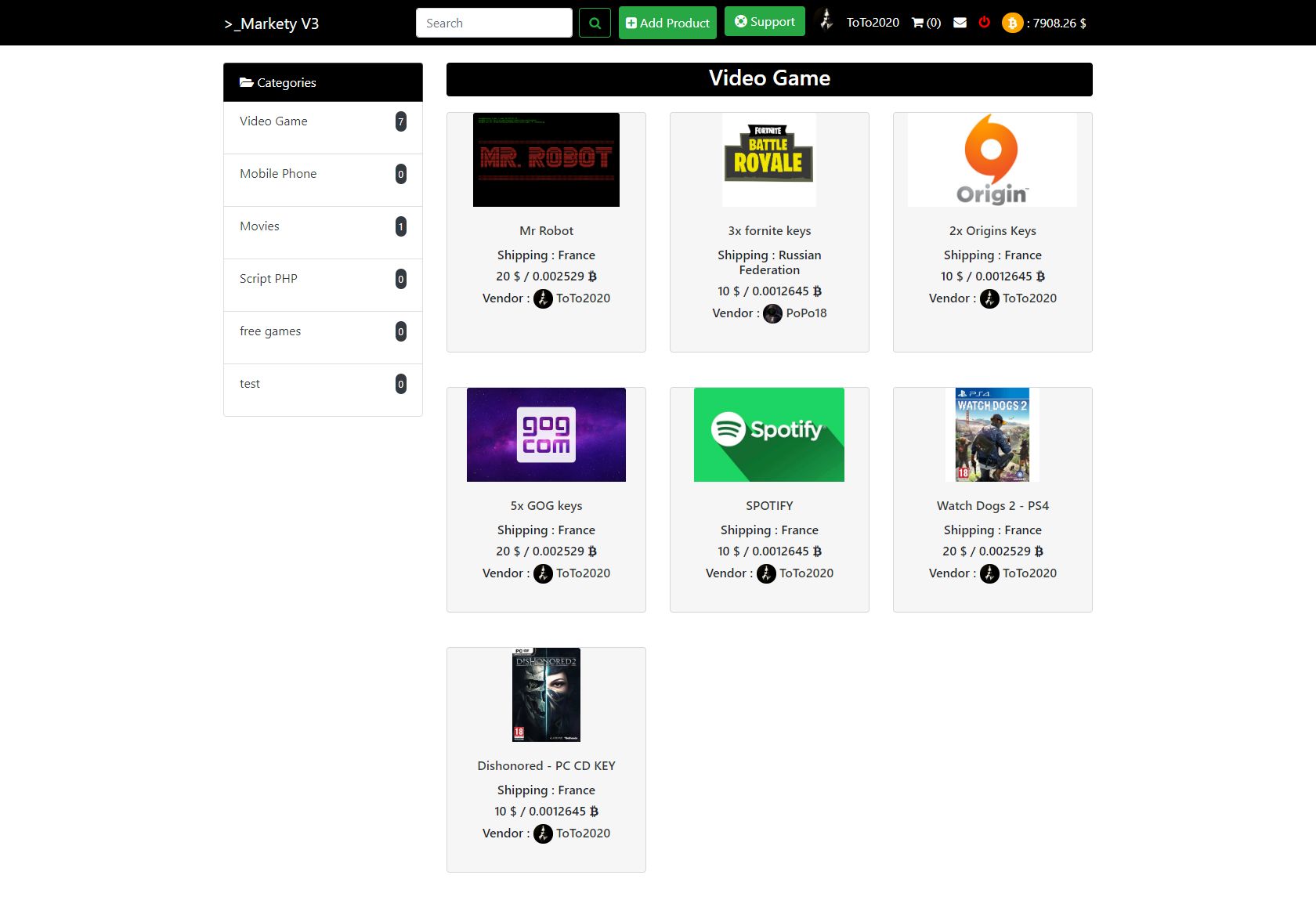This screenshot has height=904, width=1316.
Task: Click vendor avatar on Watch Dogs 2 card
Action: [989, 573]
